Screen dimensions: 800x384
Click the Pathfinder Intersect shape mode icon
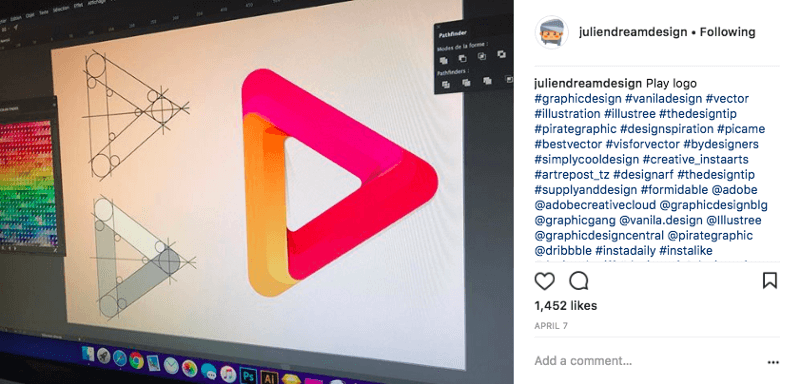coord(483,56)
